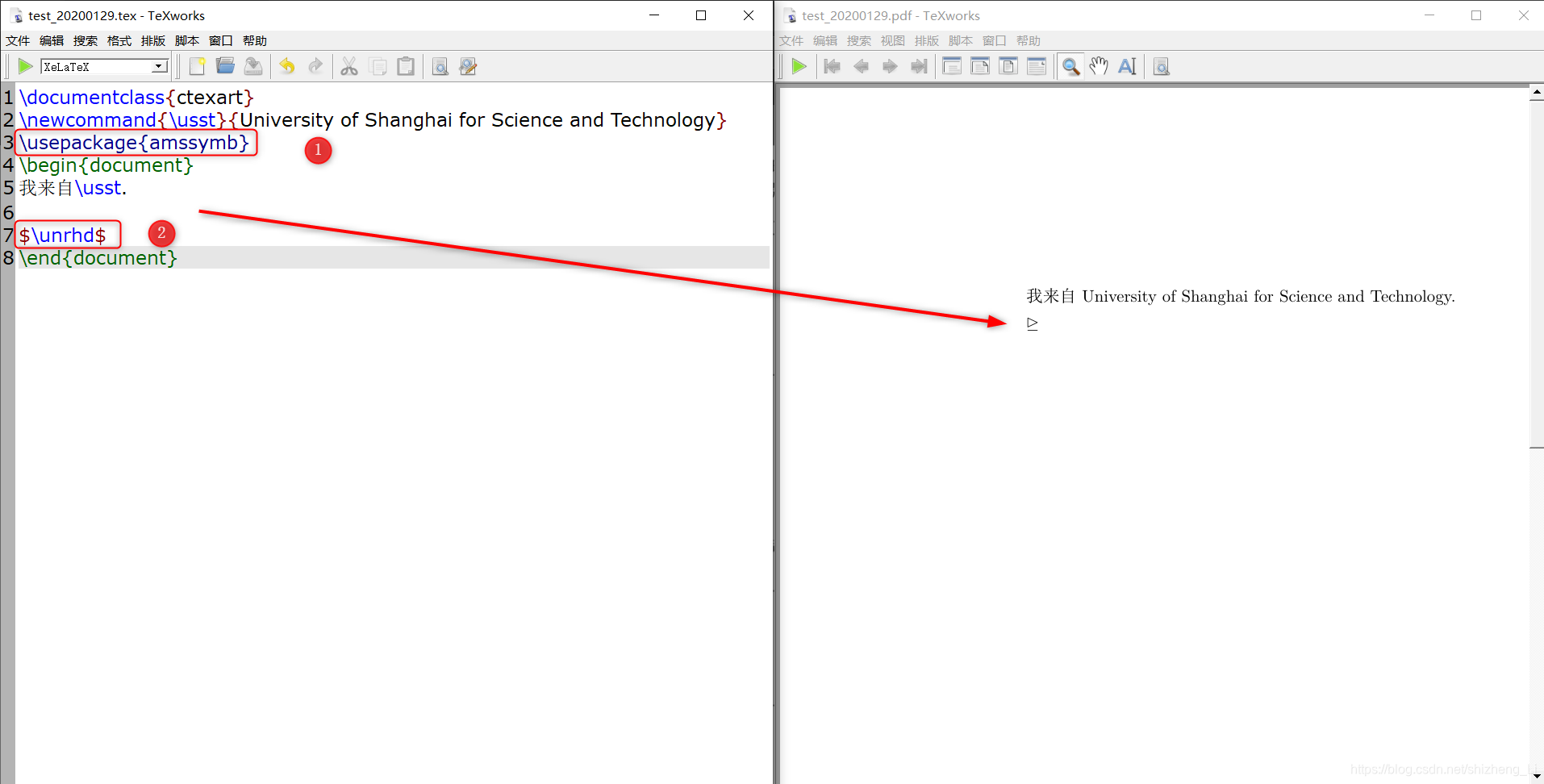Create a new document in editor
This screenshot has width=1544, height=784.
click(x=197, y=66)
